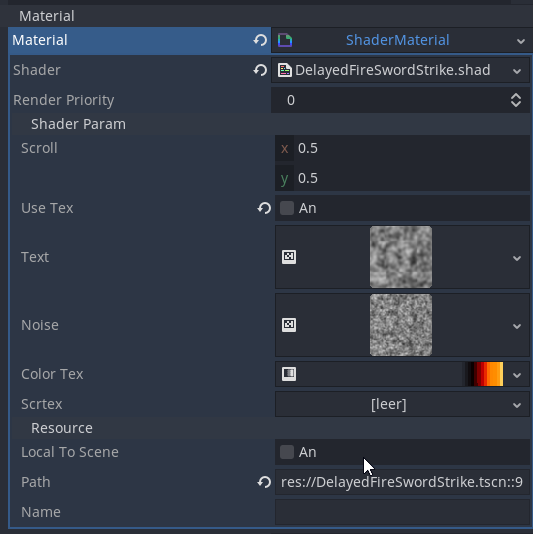Viewport: 533px width, 534px height.
Task: Open the ShaderMaterial dropdown arrow
Action: [x=520, y=41]
